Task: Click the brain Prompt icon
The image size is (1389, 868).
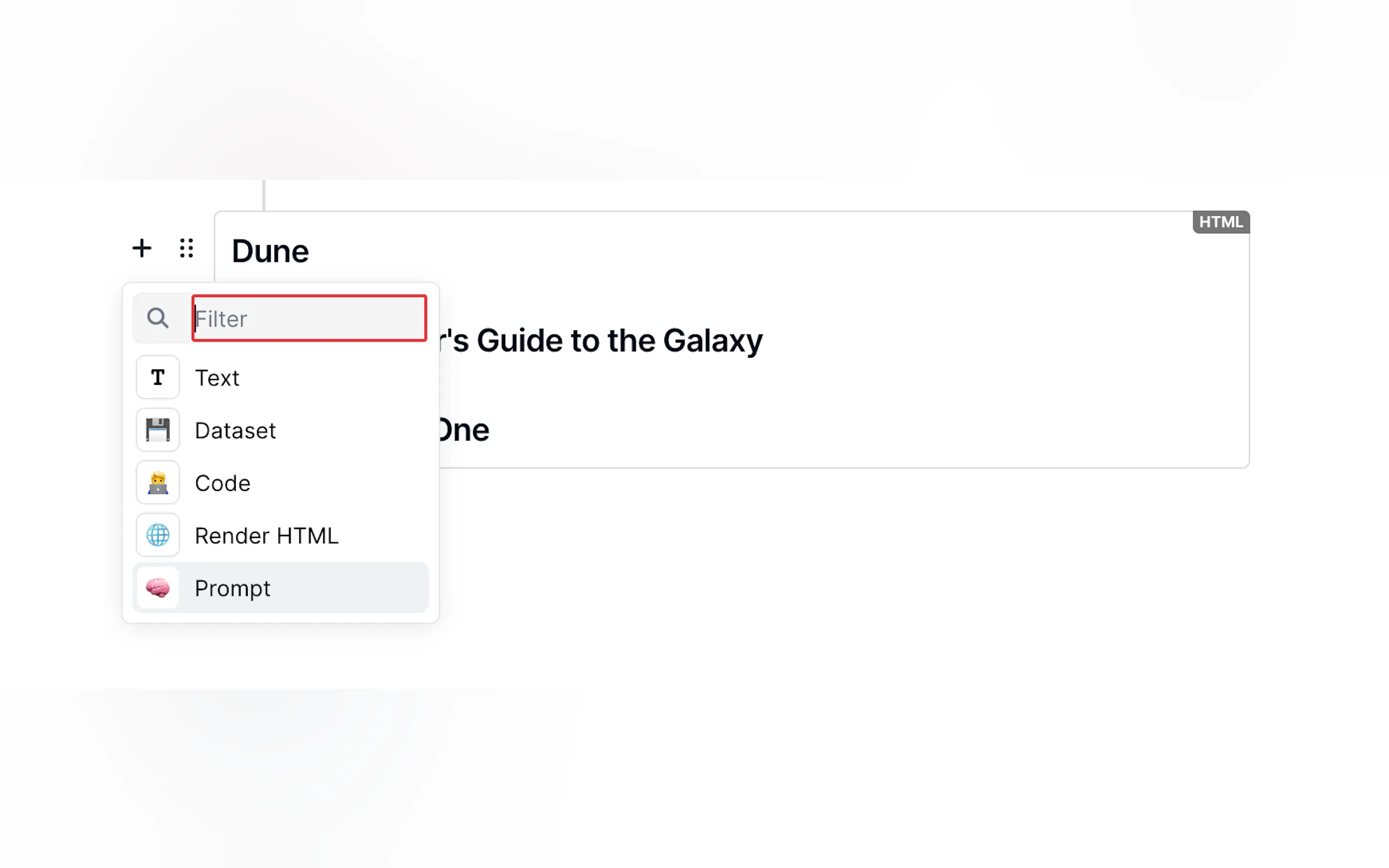Action: 158,588
